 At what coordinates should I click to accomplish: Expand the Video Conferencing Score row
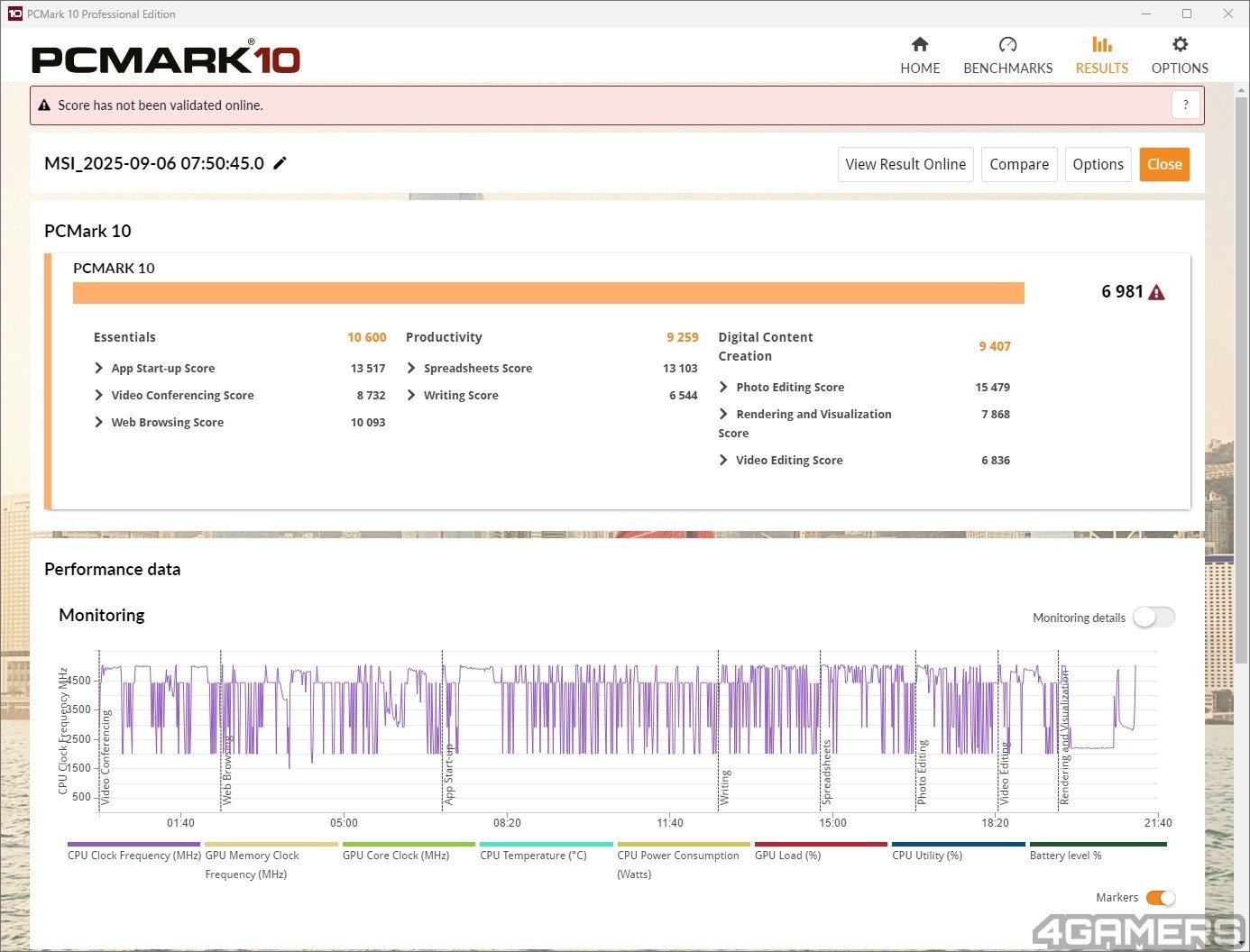pyautogui.click(x=99, y=395)
